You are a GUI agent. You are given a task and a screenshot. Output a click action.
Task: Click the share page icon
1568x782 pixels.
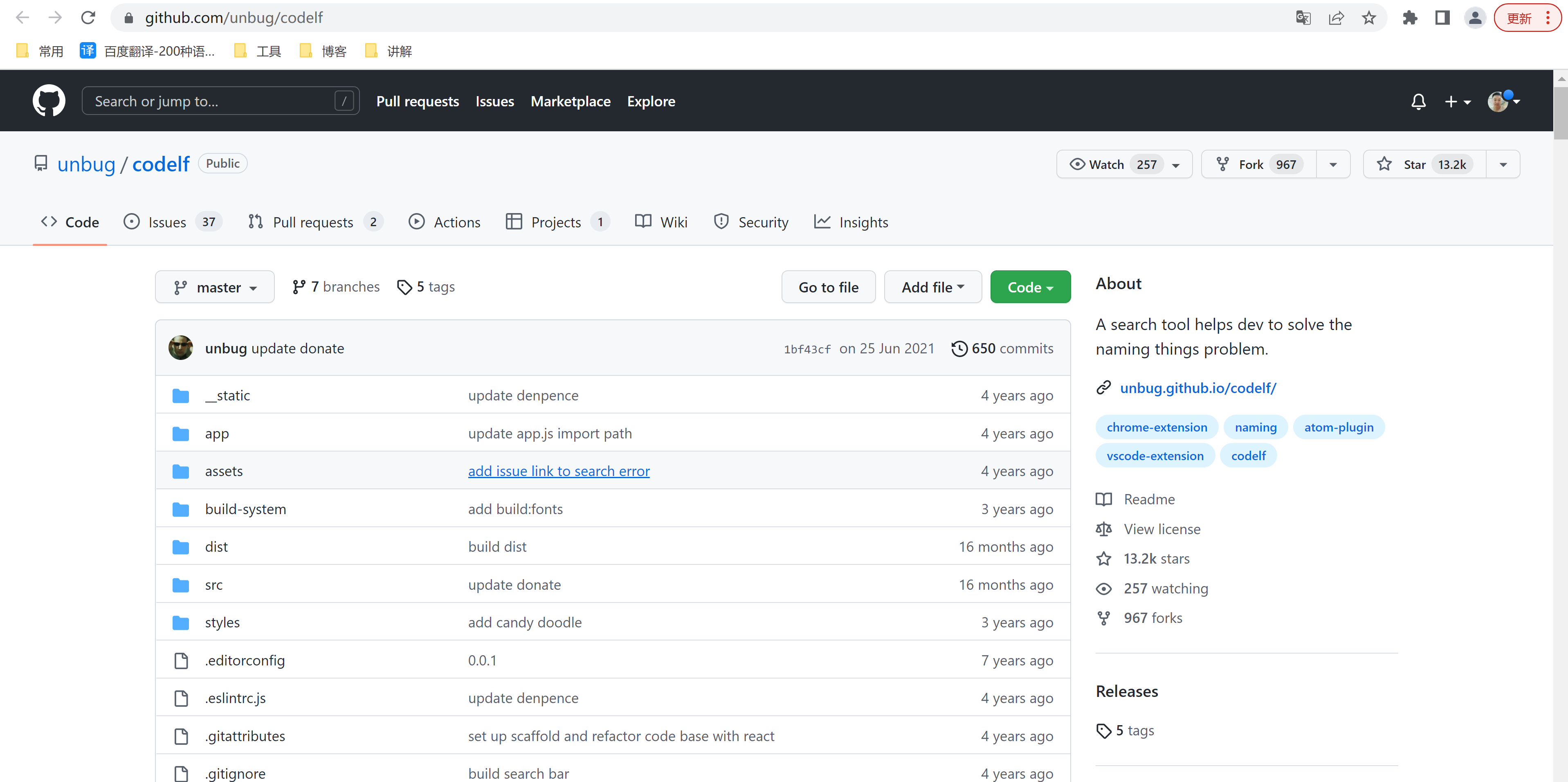point(1336,18)
